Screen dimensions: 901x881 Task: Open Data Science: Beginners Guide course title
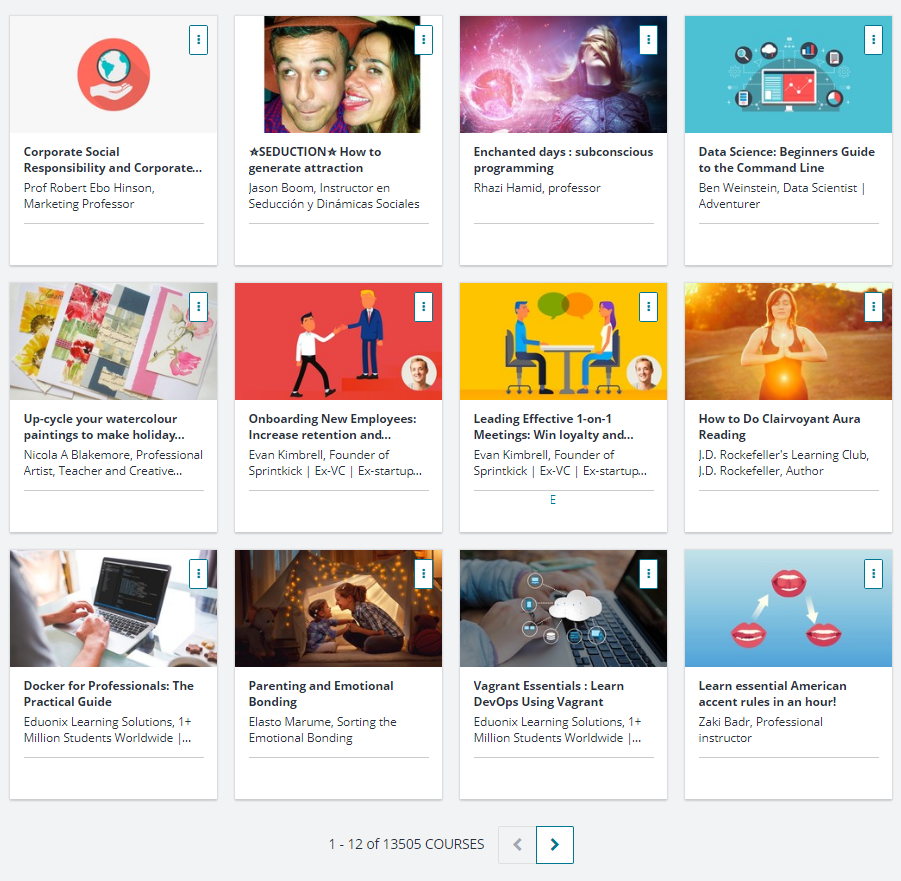pos(786,160)
